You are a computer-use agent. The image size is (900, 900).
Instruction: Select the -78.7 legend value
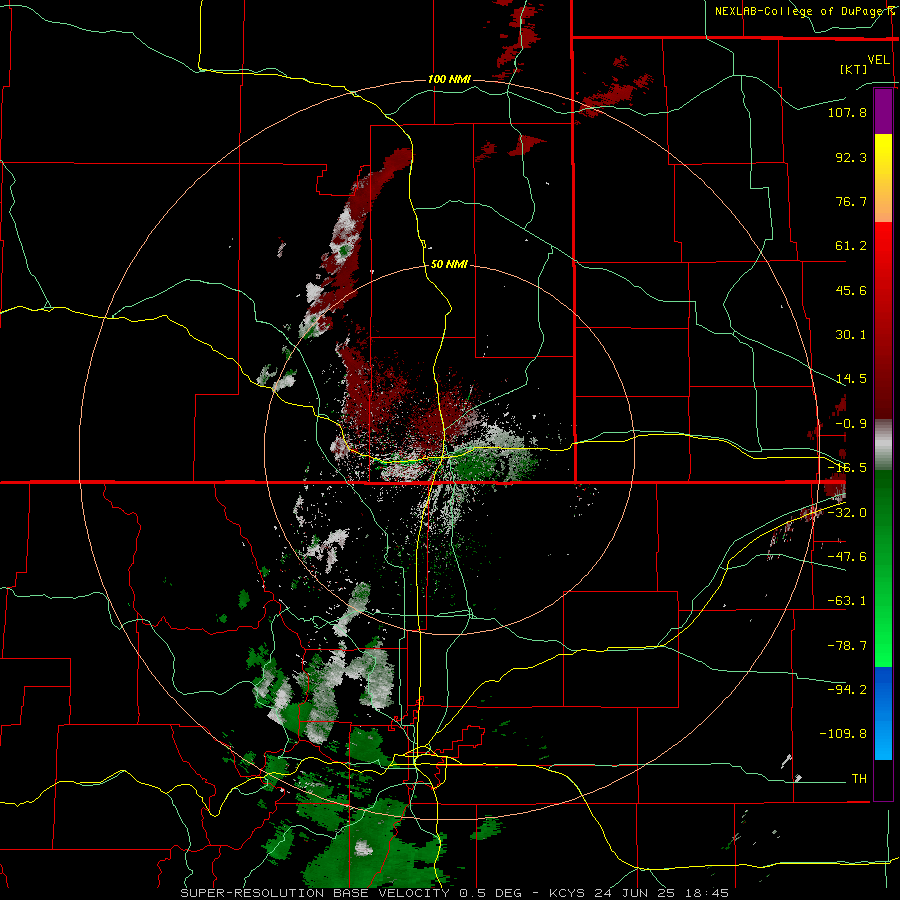pos(847,646)
